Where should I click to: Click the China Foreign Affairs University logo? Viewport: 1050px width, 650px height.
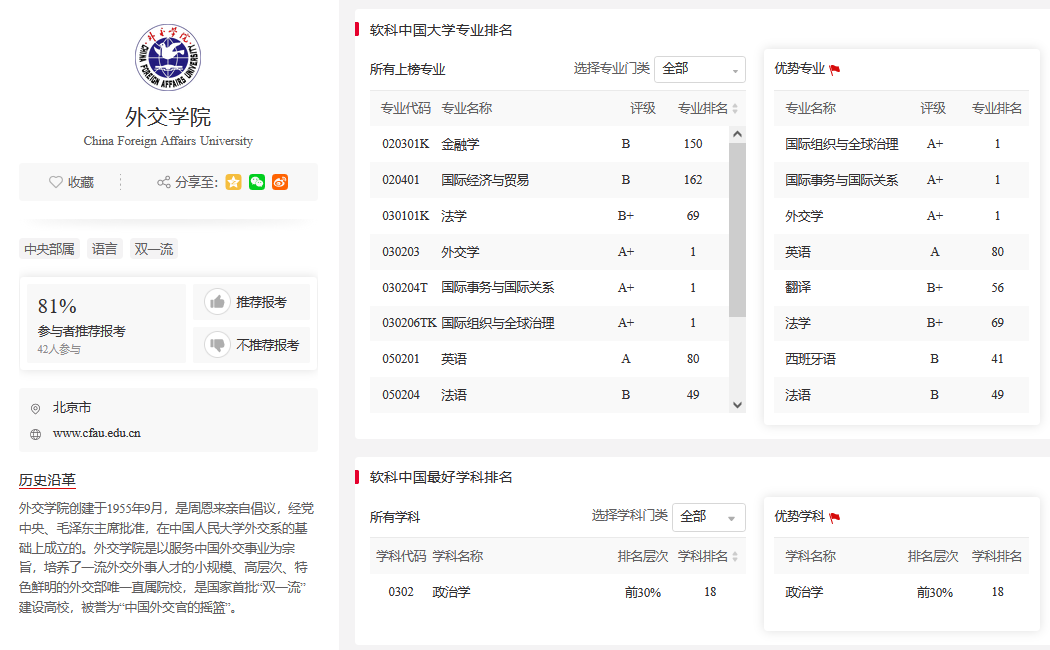click(x=167, y=58)
